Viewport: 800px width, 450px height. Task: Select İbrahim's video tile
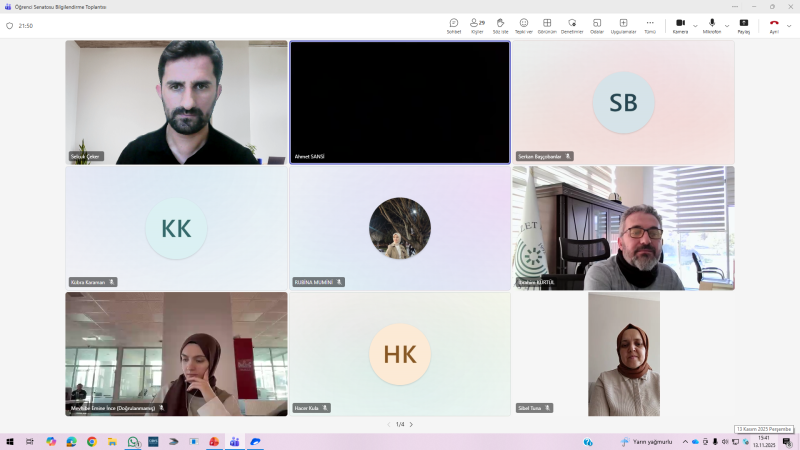tap(623, 228)
